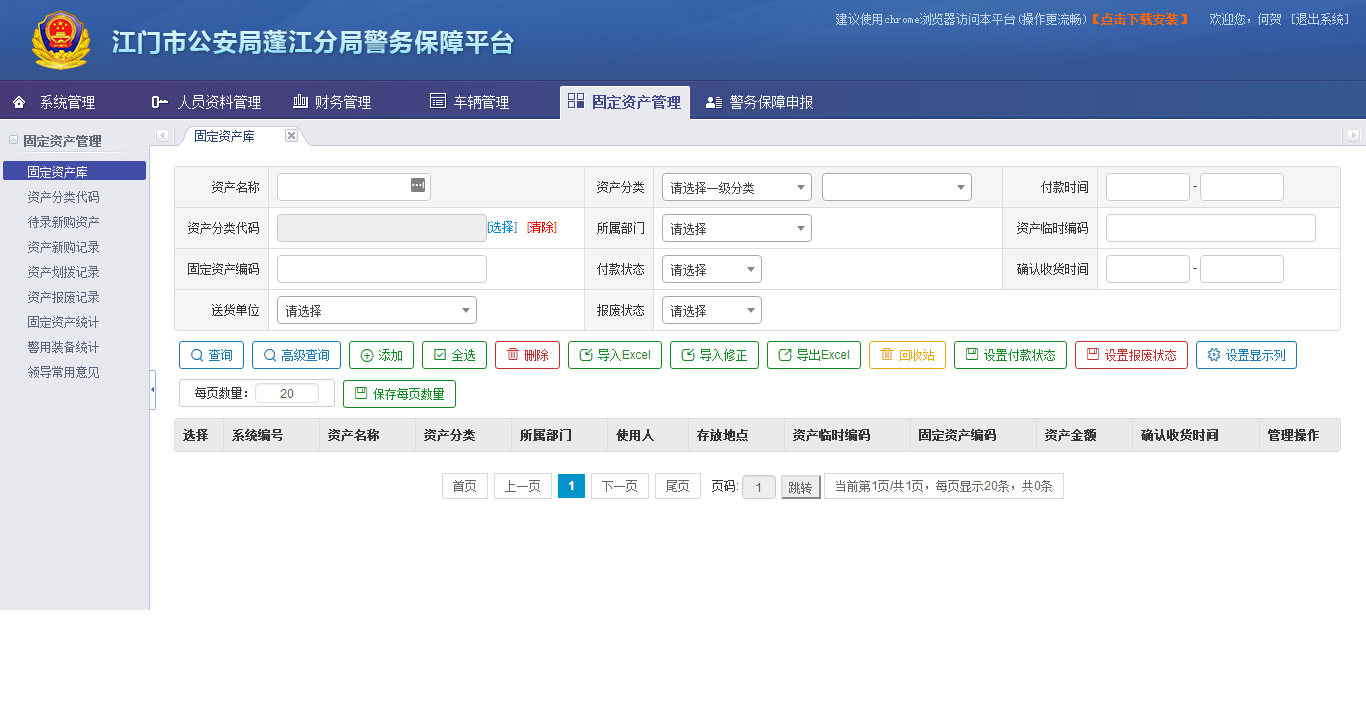Viewport: 1366px width, 710px height.
Task: Open 资产划拨记录 in the sidebar
Action: pyautogui.click(x=63, y=272)
